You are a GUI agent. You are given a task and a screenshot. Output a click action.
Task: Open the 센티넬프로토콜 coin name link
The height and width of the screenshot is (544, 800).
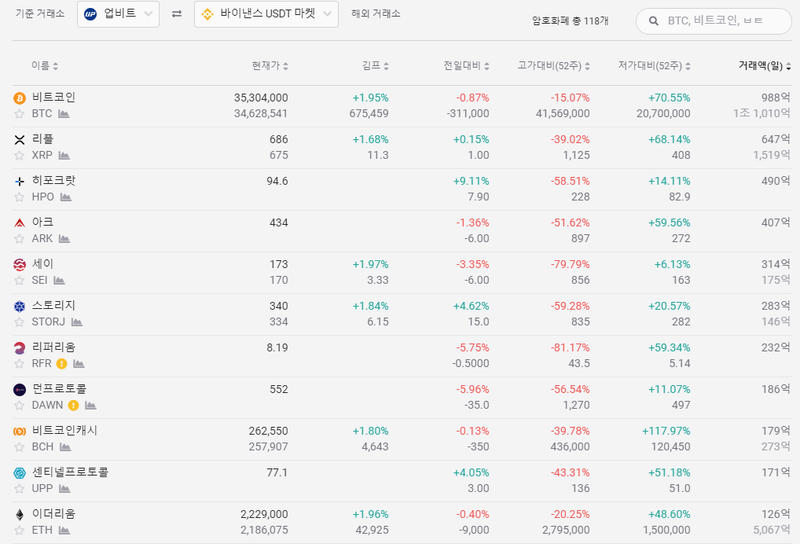[70, 473]
